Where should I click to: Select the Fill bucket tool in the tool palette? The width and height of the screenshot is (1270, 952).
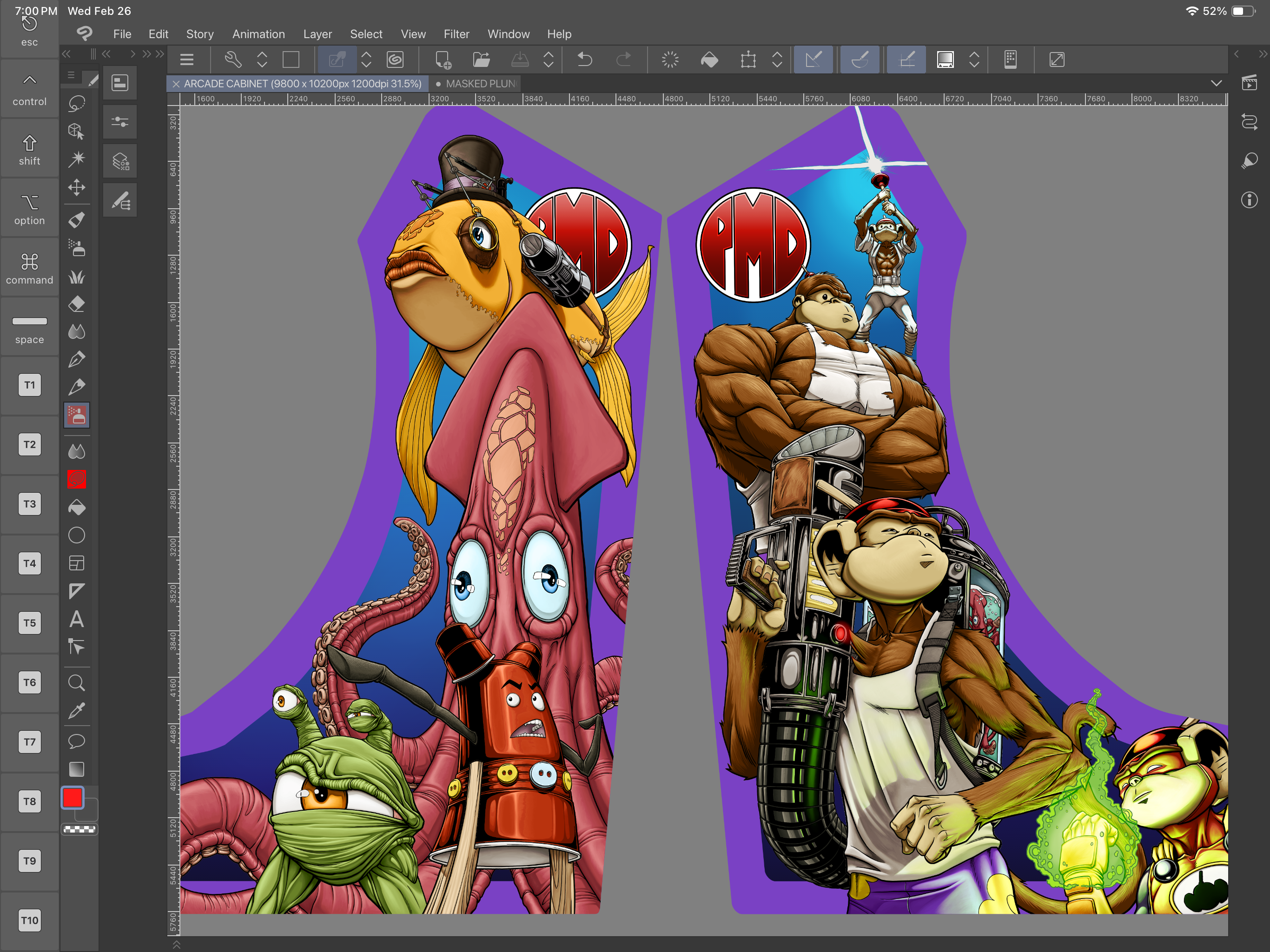pyautogui.click(x=76, y=507)
